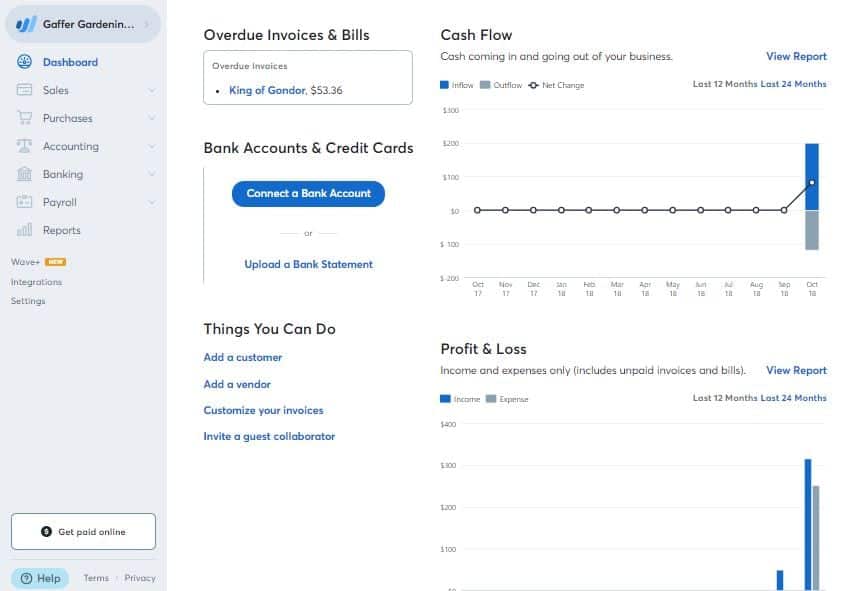861x591 pixels.
Task: Expand the Sales menu chevron
Action: click(151, 90)
